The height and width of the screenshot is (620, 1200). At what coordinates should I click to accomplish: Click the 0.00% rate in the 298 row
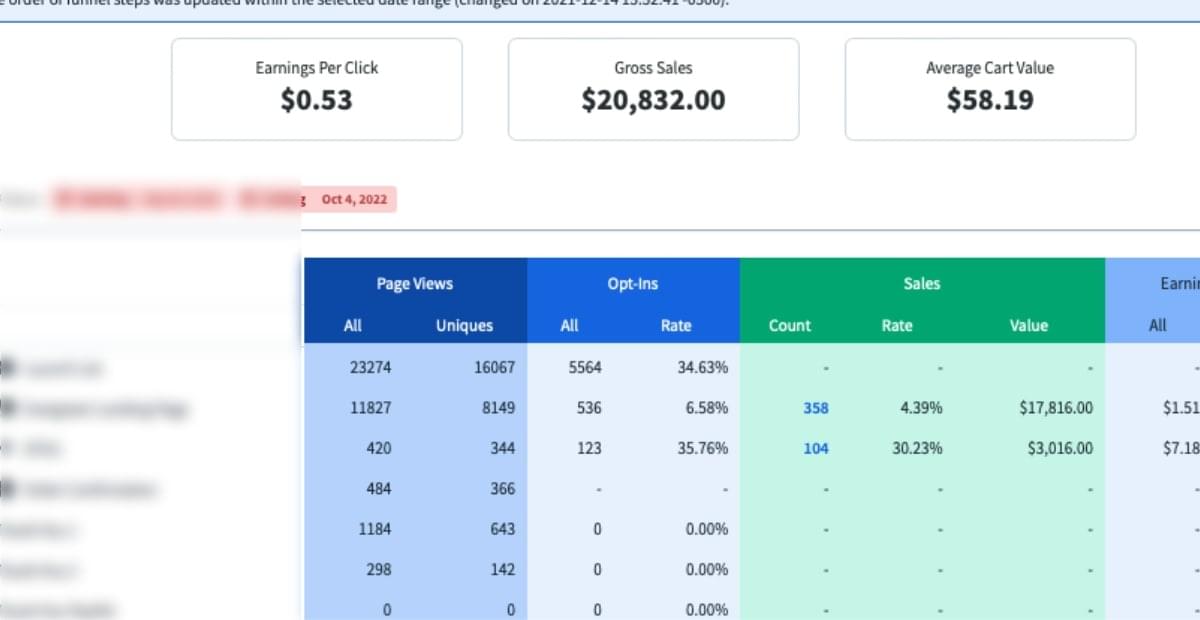point(707,569)
